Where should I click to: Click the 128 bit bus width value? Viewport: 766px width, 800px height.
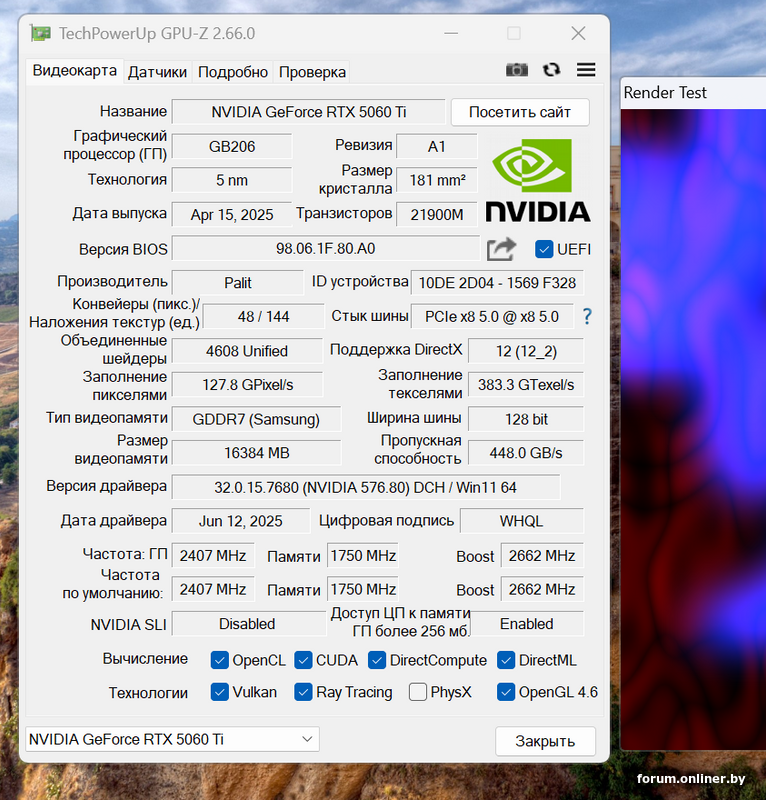(x=526, y=419)
